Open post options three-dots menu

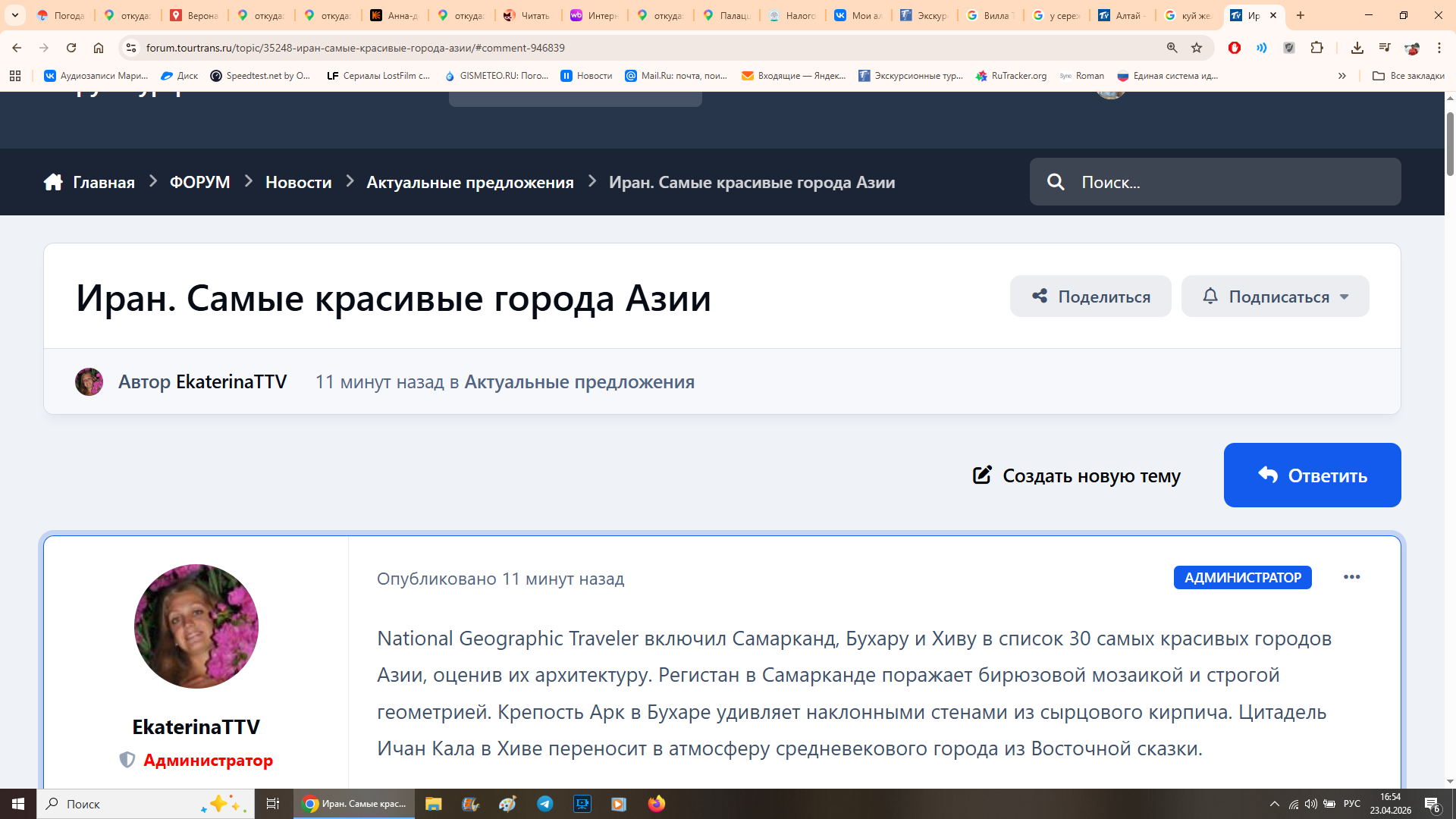(1351, 577)
